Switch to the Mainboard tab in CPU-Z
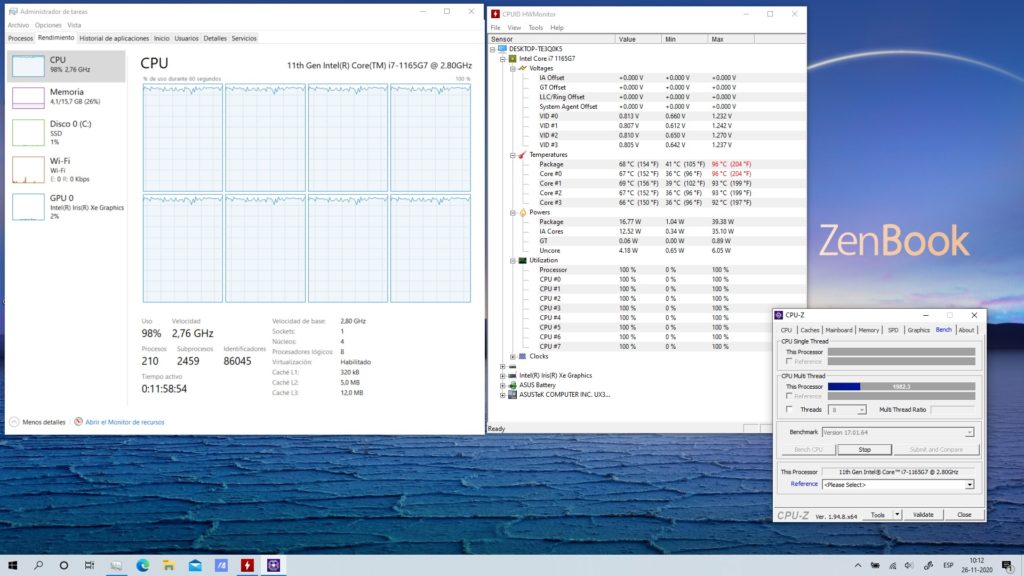This screenshot has height=576, width=1024. click(839, 330)
